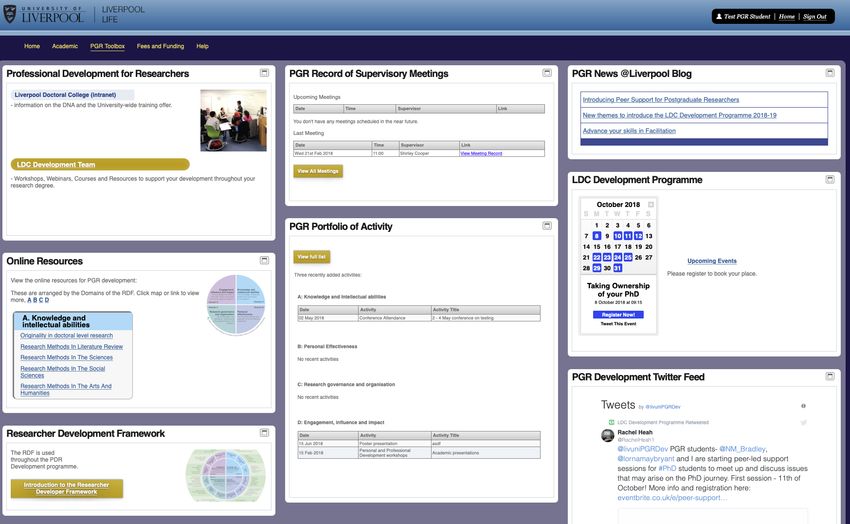Click the Conference Attendance activity cell
Viewport: 850px width, 524px height.
[394, 318]
